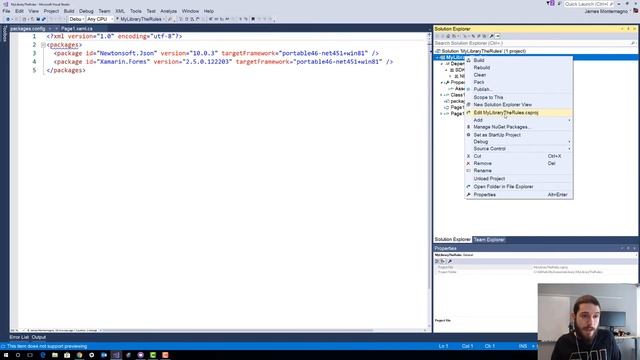Click the Quick Launch search box

[589, 4]
